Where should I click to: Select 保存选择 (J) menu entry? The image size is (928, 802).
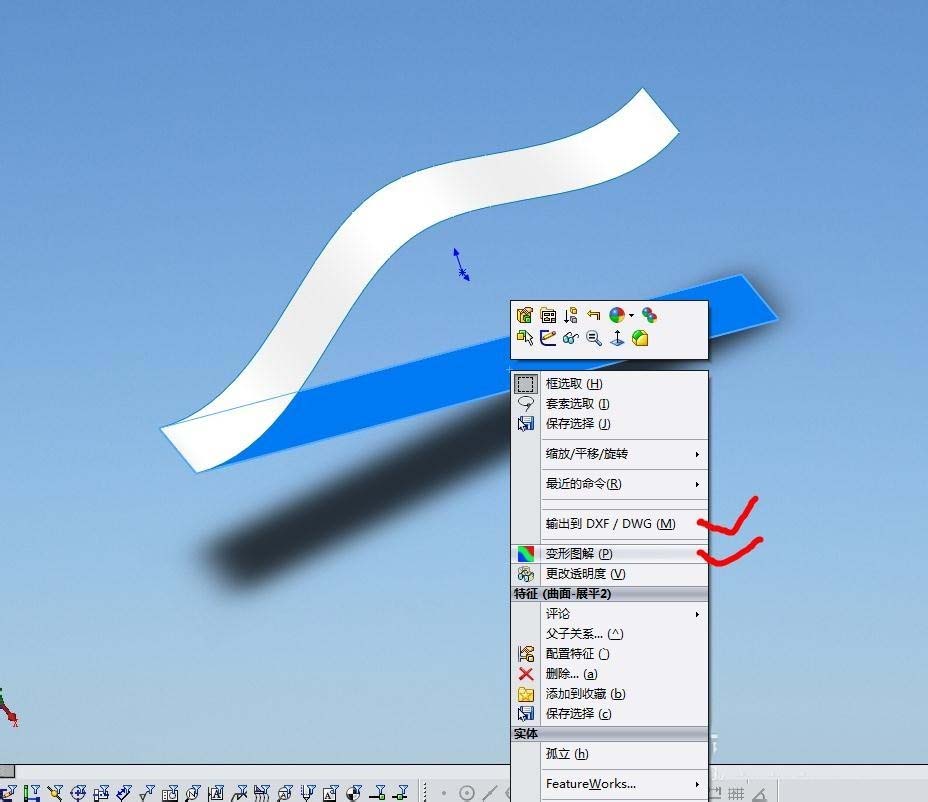pos(610,424)
